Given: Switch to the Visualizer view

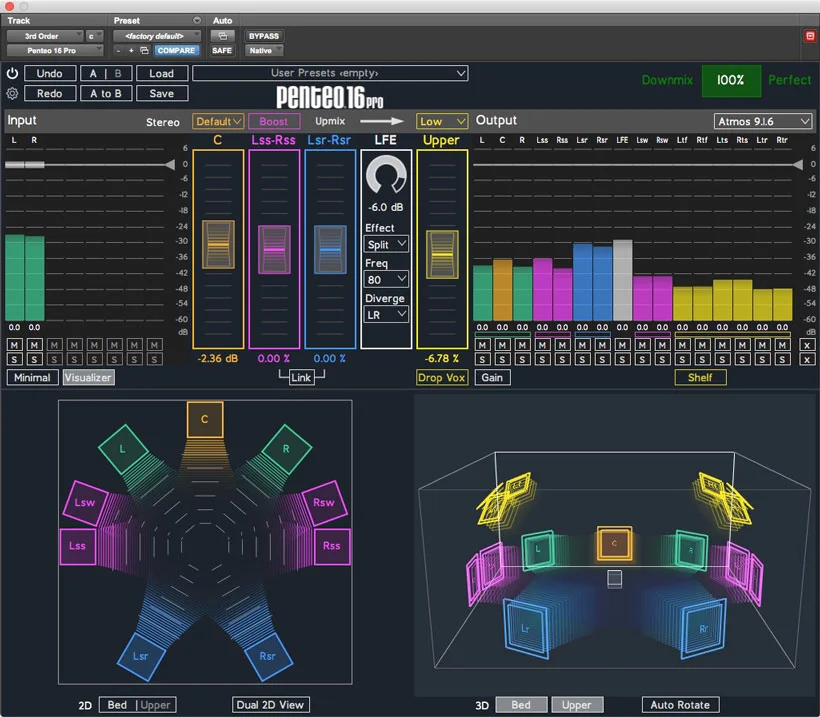Looking at the screenshot, I should (x=88, y=378).
